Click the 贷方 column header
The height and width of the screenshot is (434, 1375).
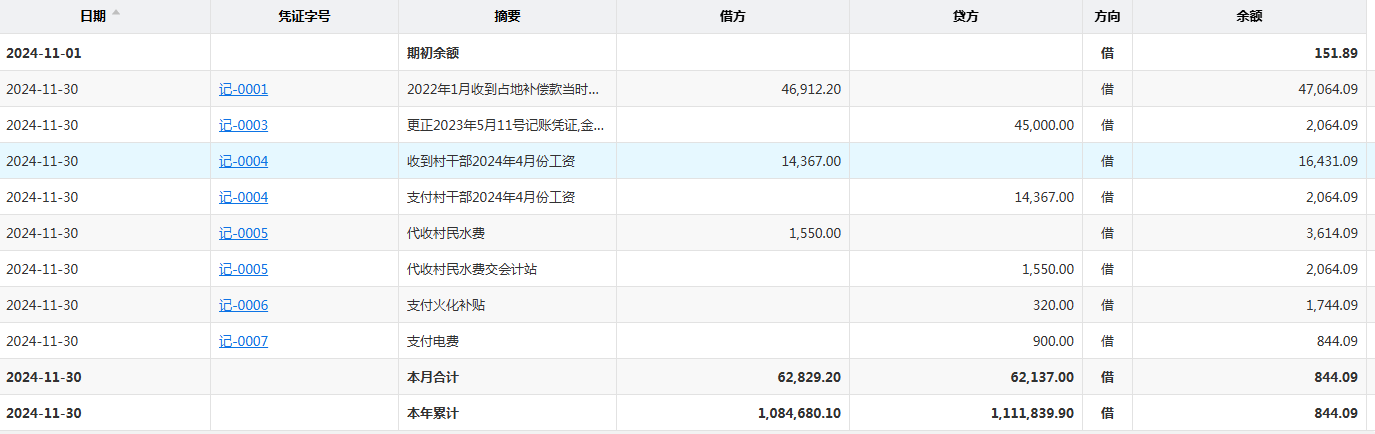point(966,16)
